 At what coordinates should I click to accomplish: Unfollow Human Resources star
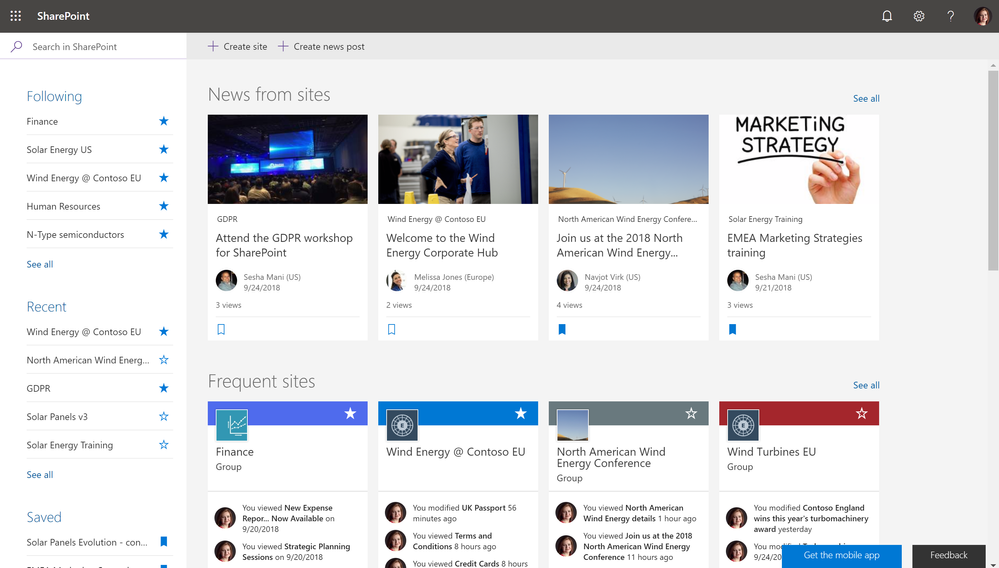coord(164,206)
